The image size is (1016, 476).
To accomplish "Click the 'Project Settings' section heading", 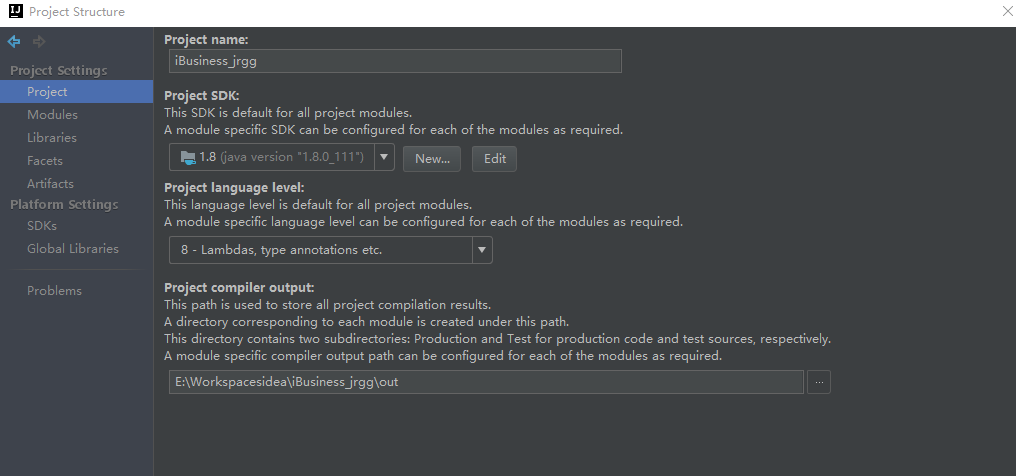I will click(x=59, y=70).
